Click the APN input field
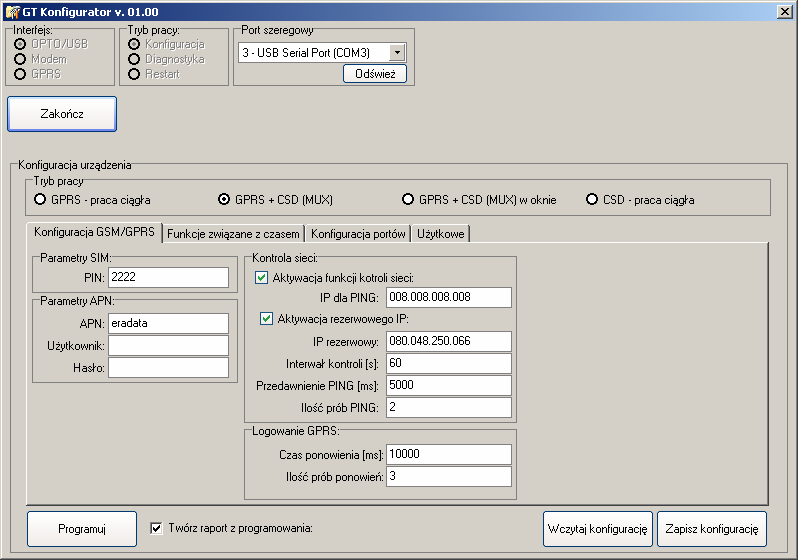Screen dimensions: 798x560 click(168, 323)
